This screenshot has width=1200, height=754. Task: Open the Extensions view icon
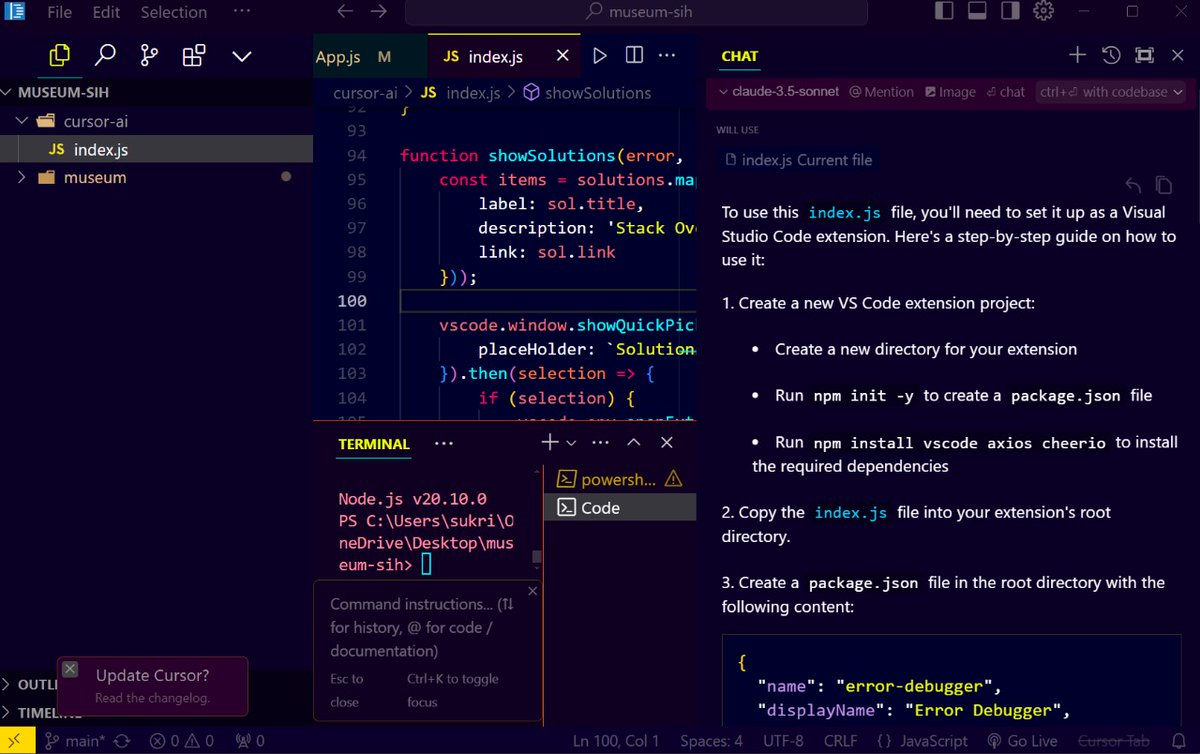pyautogui.click(x=192, y=57)
